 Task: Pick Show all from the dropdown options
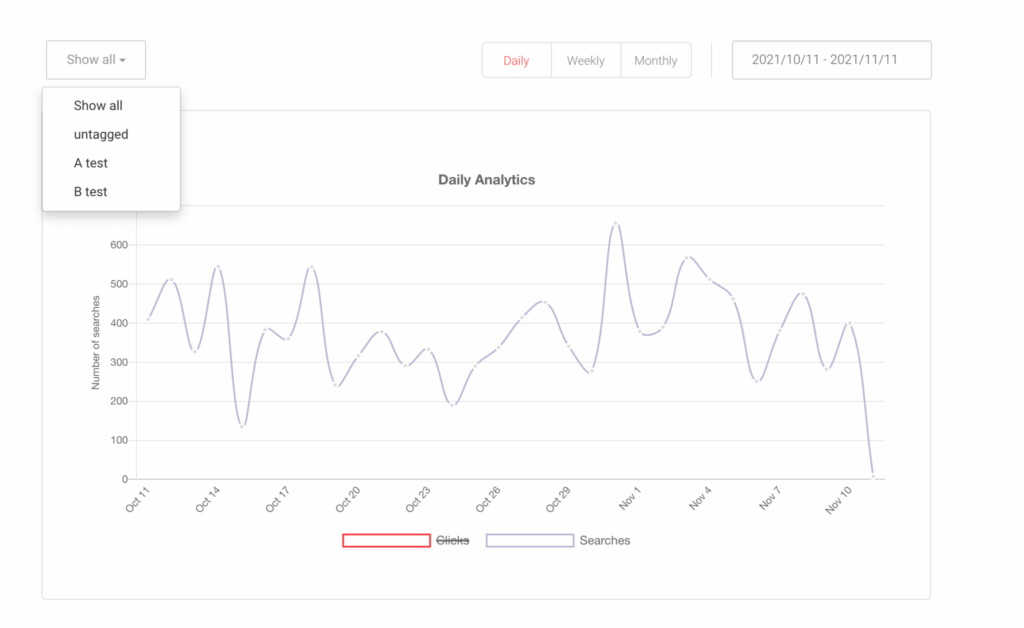click(x=98, y=105)
